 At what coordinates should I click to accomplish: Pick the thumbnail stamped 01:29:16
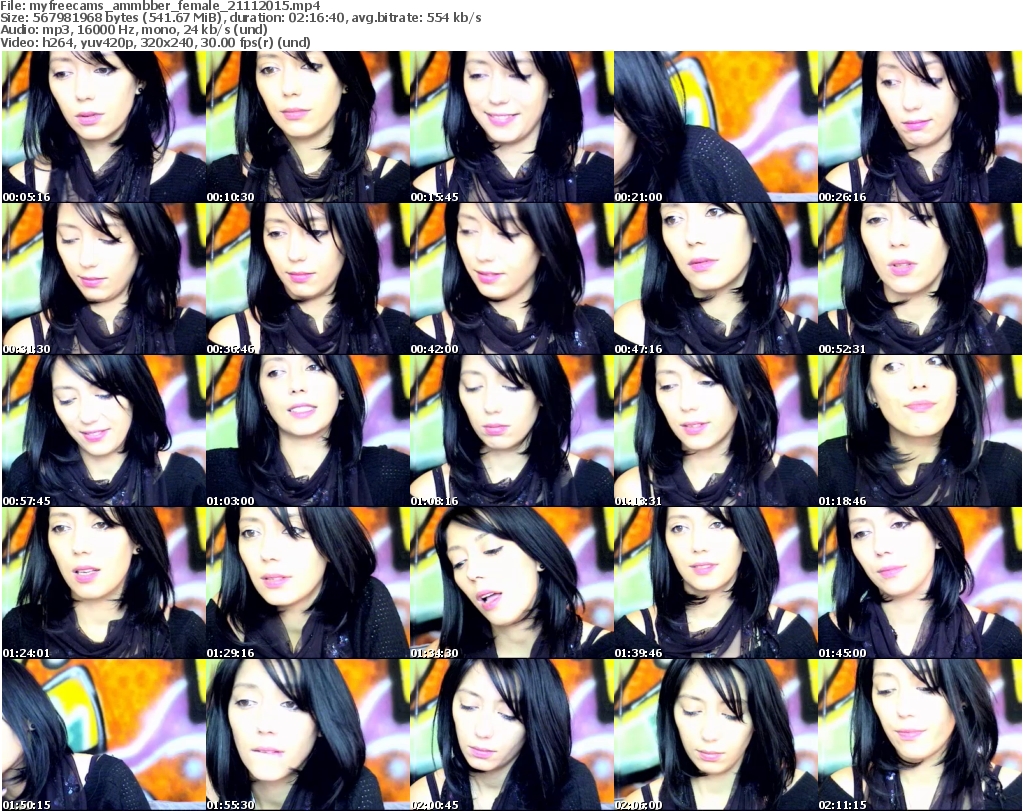click(308, 583)
